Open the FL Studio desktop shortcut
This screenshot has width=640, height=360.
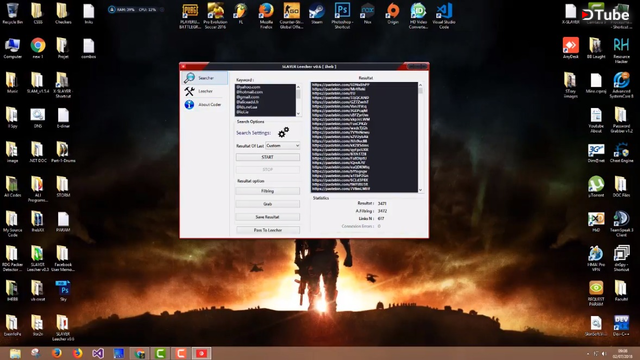(240, 14)
